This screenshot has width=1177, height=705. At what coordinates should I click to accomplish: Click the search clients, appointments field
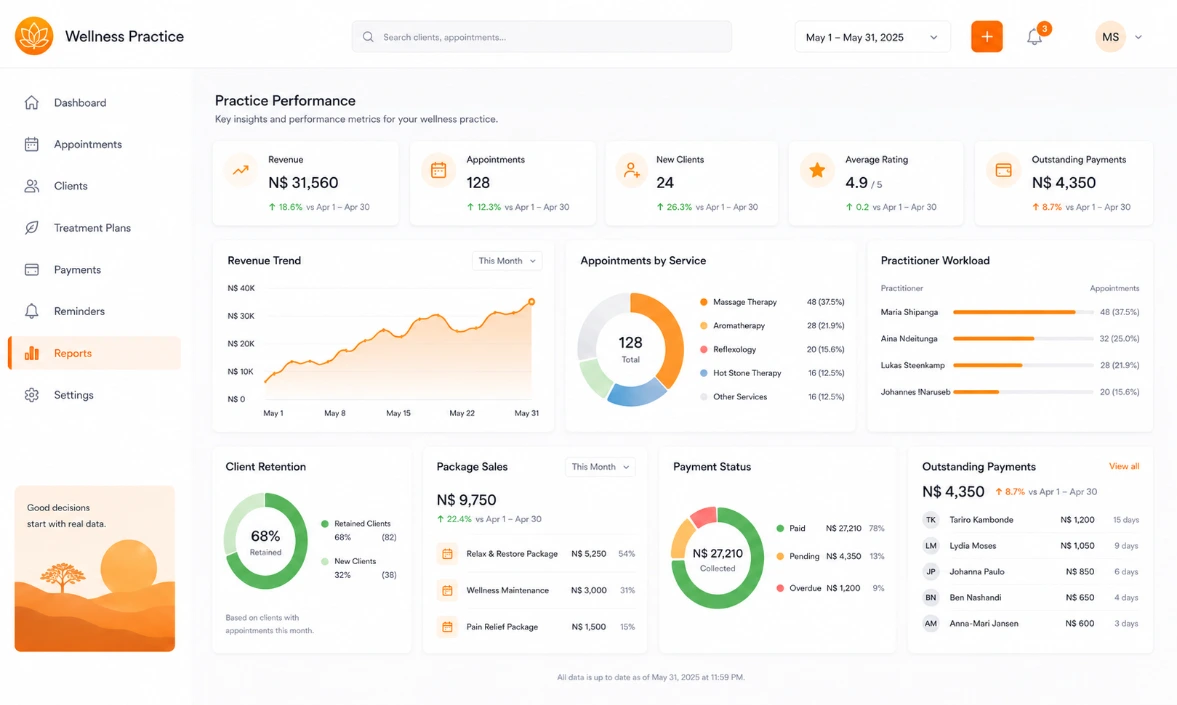541,37
